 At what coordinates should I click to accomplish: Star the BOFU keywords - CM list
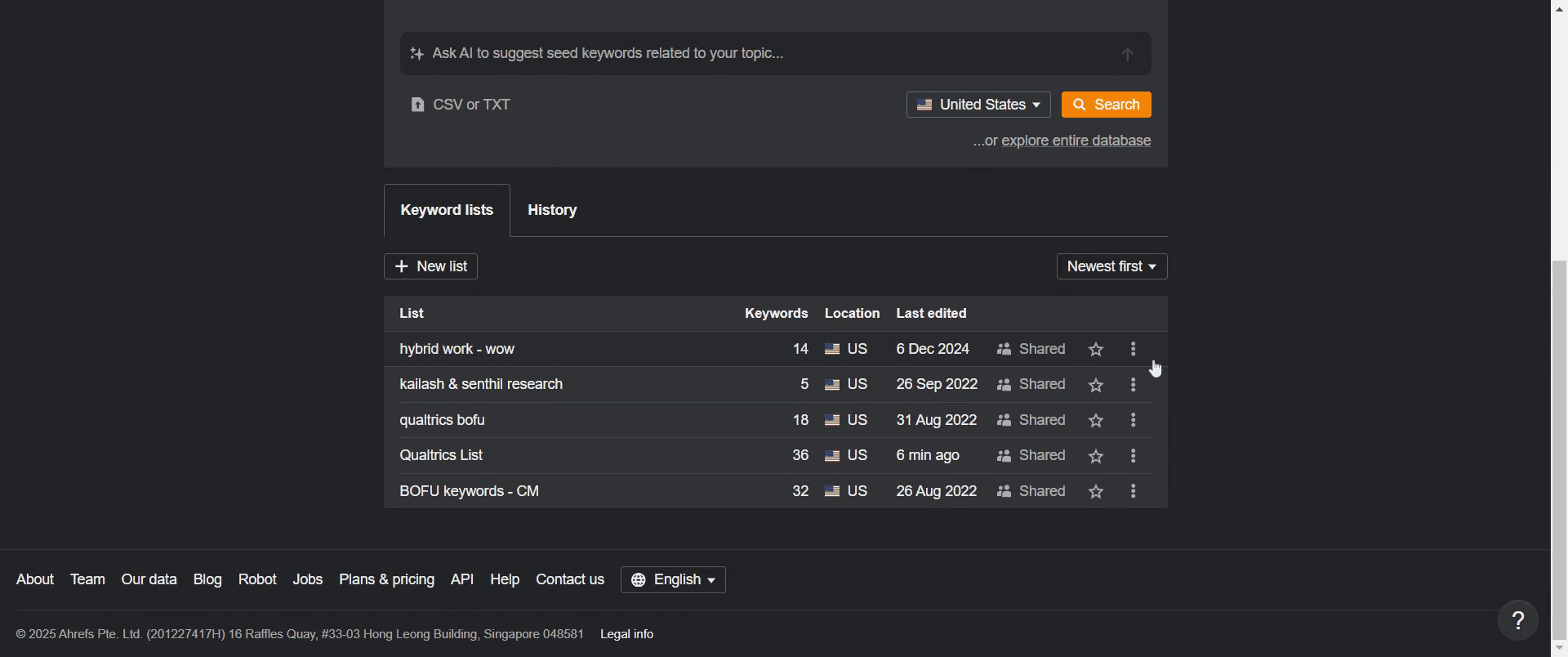[x=1096, y=492]
